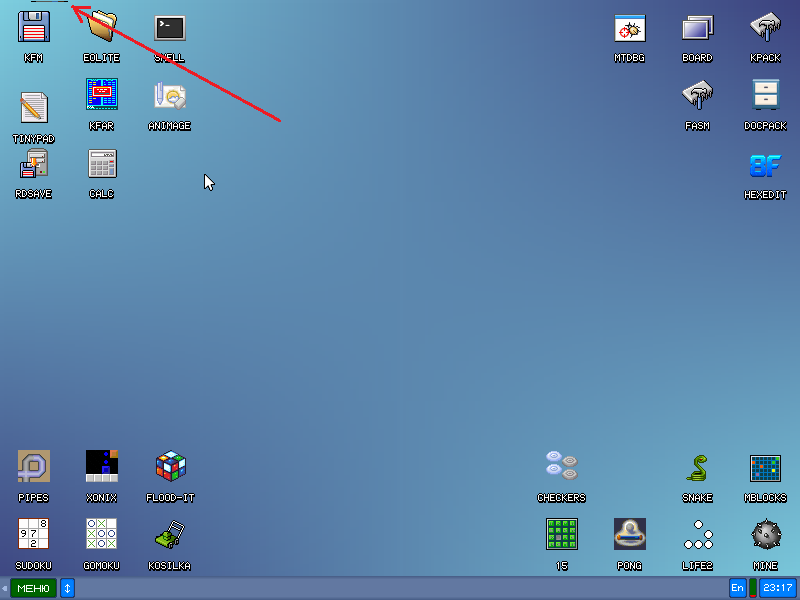Launch the CALC calculator icon

point(101,163)
